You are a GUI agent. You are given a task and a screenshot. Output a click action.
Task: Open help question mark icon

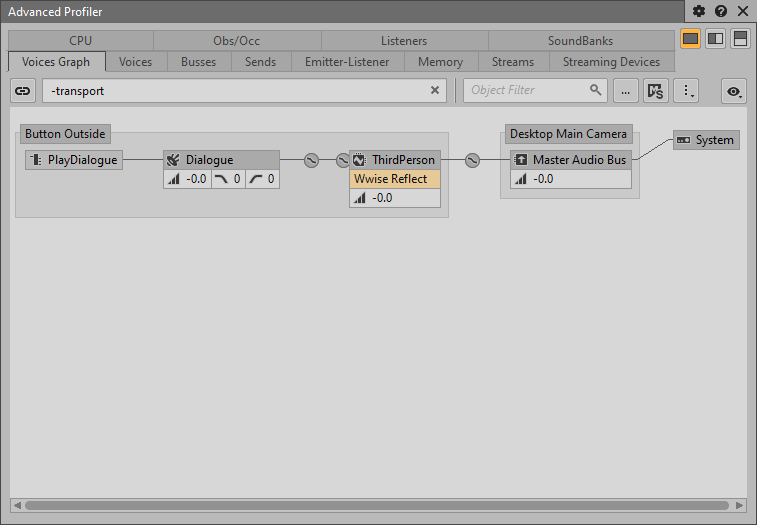click(x=720, y=12)
